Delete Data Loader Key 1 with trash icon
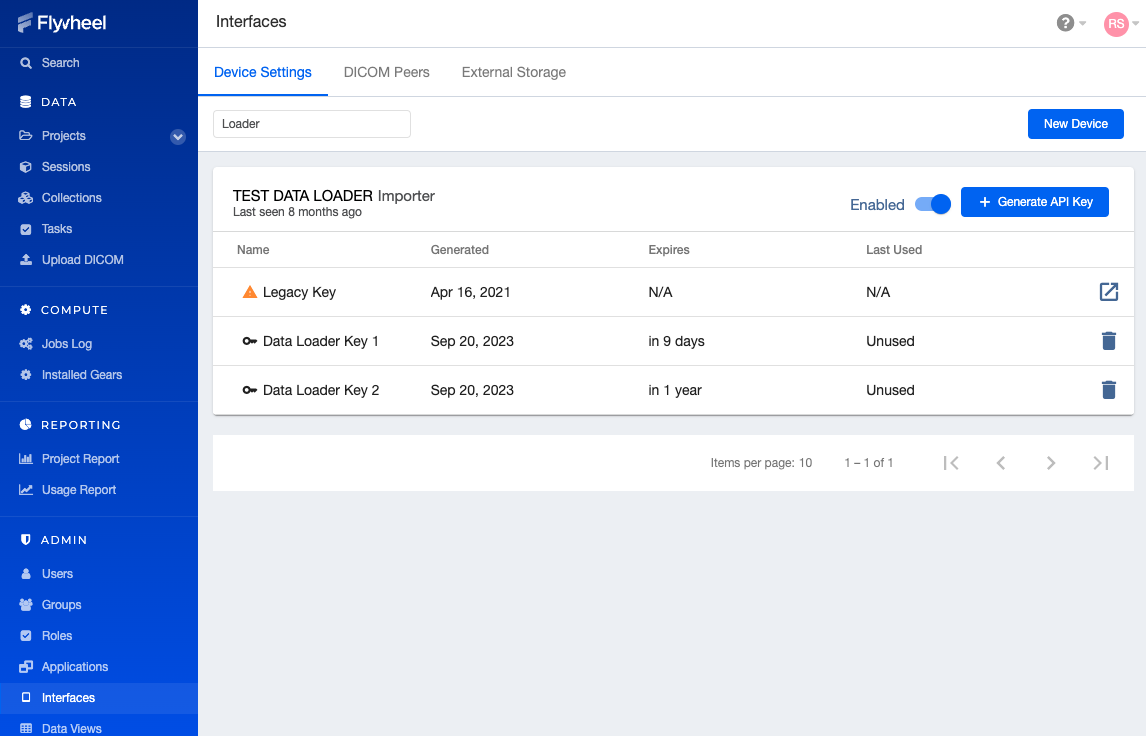Image resolution: width=1146 pixels, height=736 pixels. tap(1108, 341)
